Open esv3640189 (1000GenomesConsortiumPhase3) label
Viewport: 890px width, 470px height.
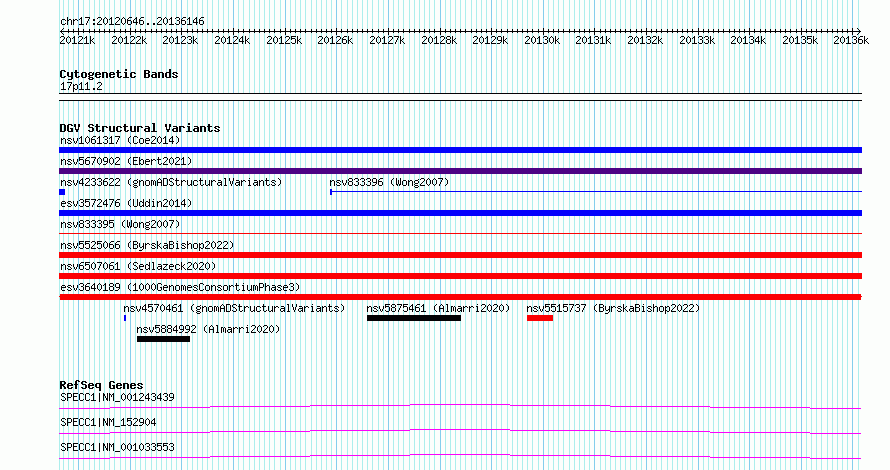coord(180,287)
